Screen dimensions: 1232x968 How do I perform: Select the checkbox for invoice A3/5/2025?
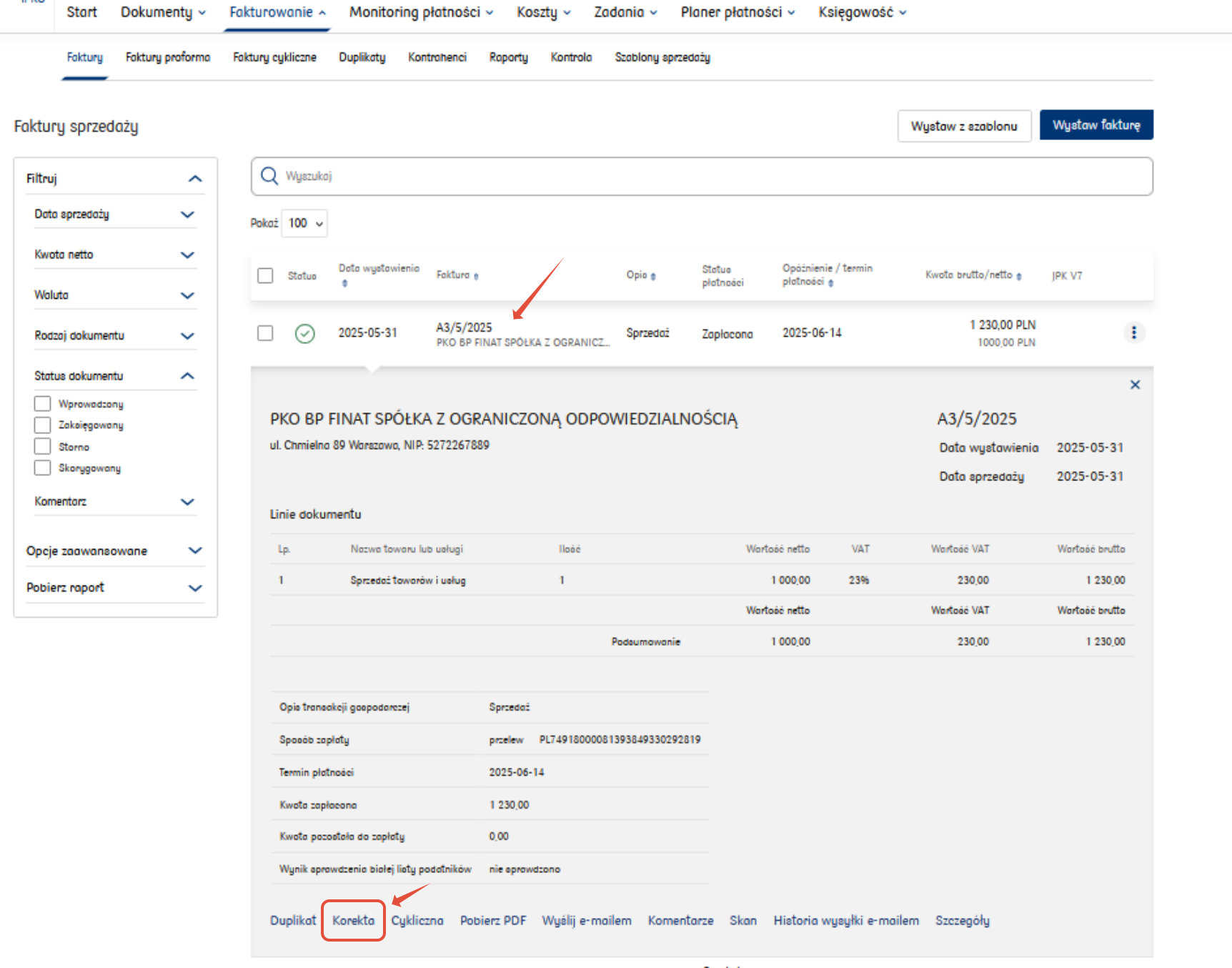pyautogui.click(x=265, y=333)
